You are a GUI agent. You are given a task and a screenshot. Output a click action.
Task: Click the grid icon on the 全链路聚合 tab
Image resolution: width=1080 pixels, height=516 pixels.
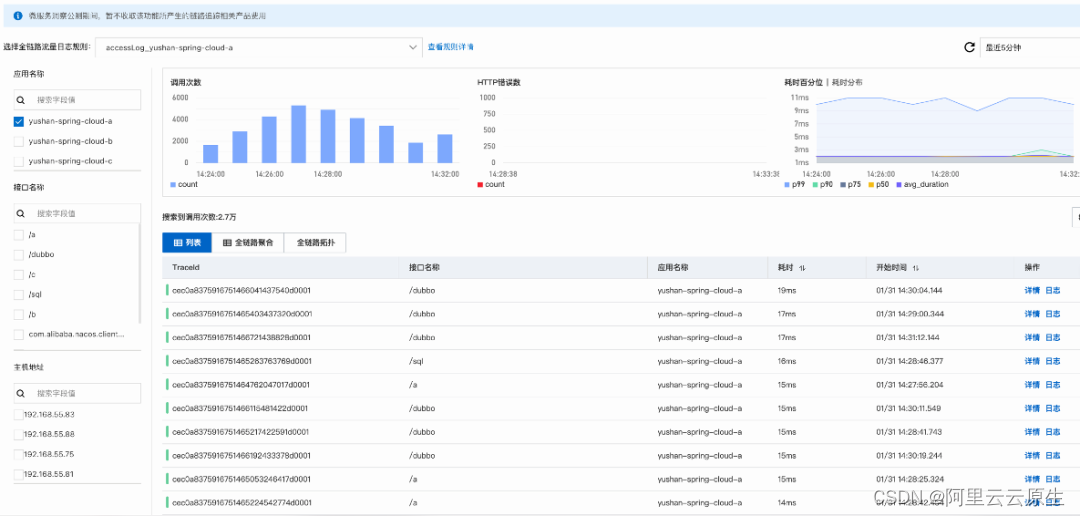pyautogui.click(x=227, y=243)
